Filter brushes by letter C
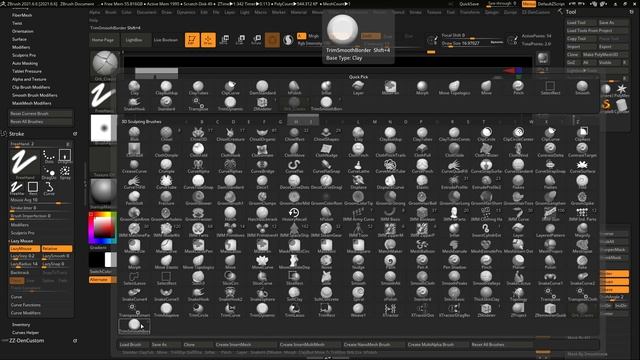 pos(218,122)
